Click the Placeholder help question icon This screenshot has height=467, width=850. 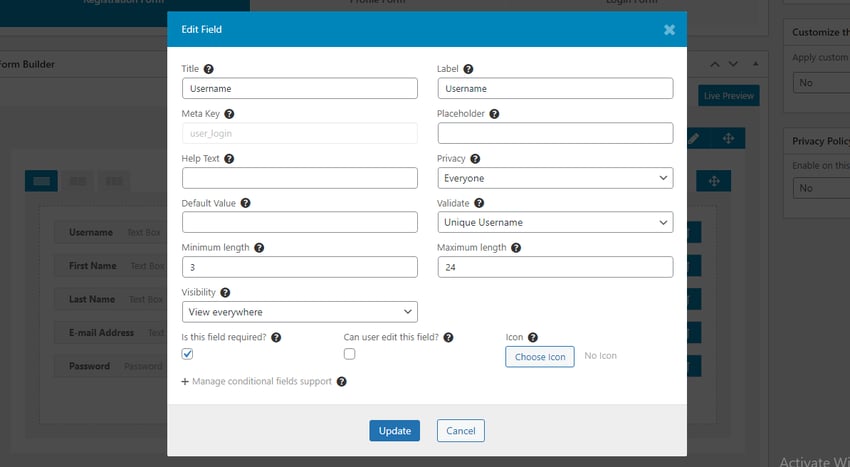(494, 114)
